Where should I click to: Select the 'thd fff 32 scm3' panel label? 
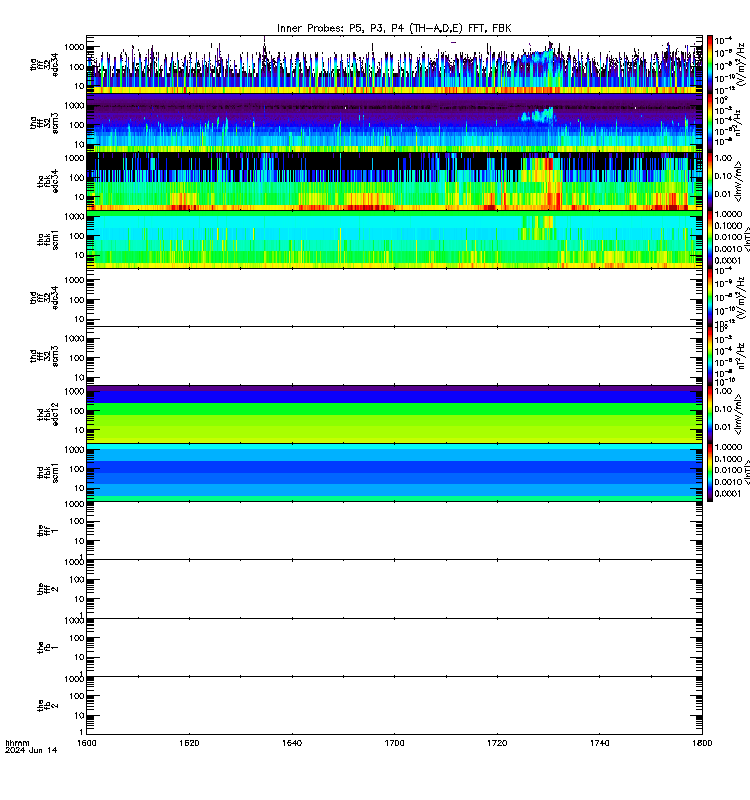tap(44, 356)
